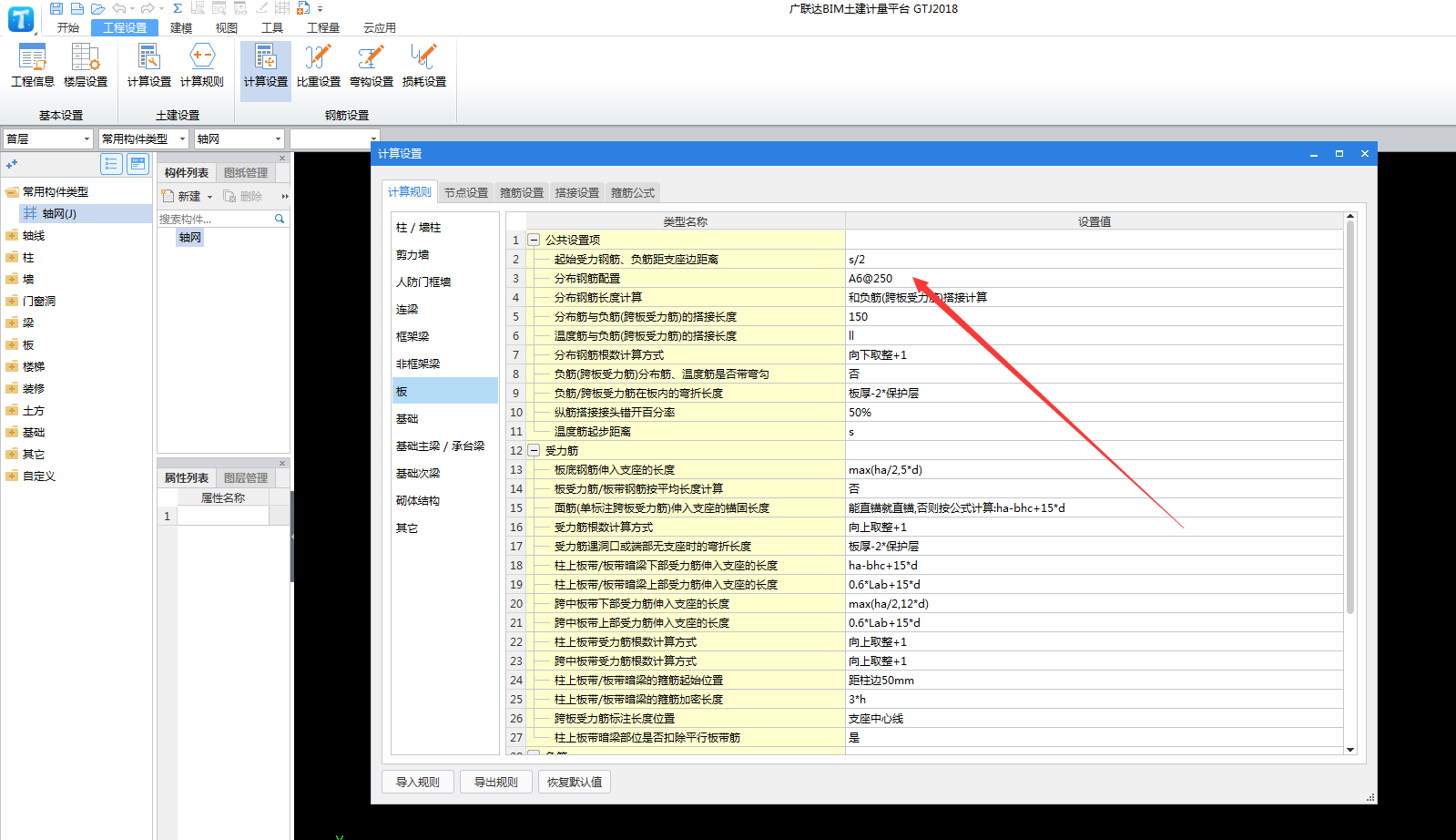Switch to 开始 ribbon tab
Screen dimensions: 1456x840
(68, 27)
